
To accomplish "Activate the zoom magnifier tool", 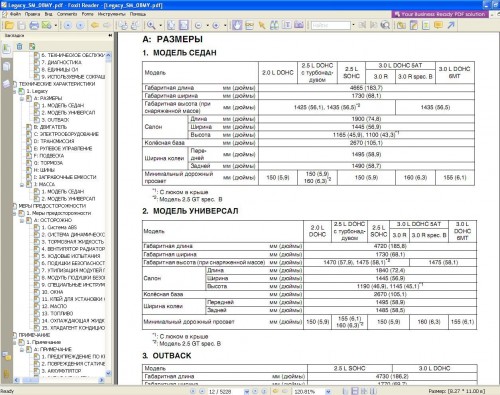I will tap(151, 25).
